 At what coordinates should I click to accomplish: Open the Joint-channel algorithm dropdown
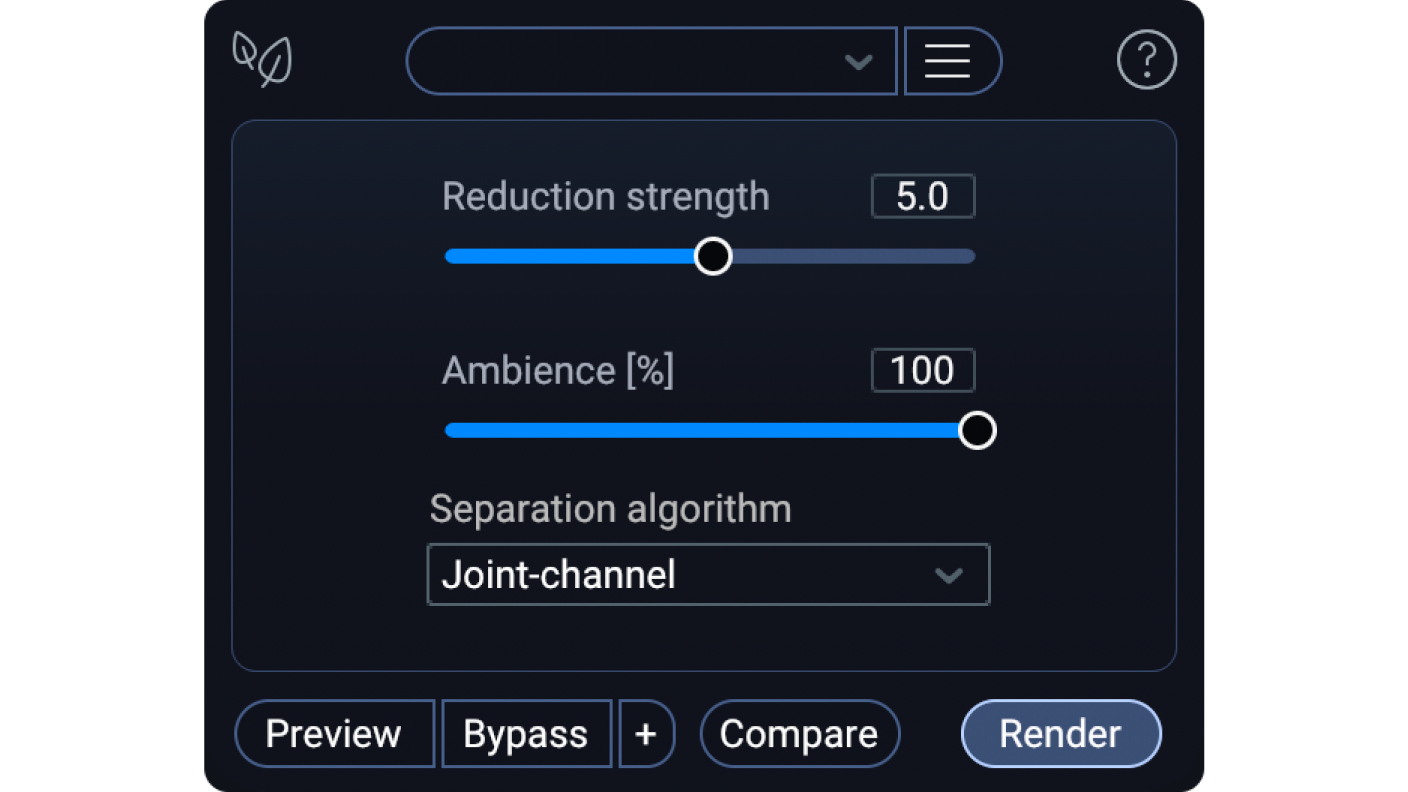tap(708, 575)
